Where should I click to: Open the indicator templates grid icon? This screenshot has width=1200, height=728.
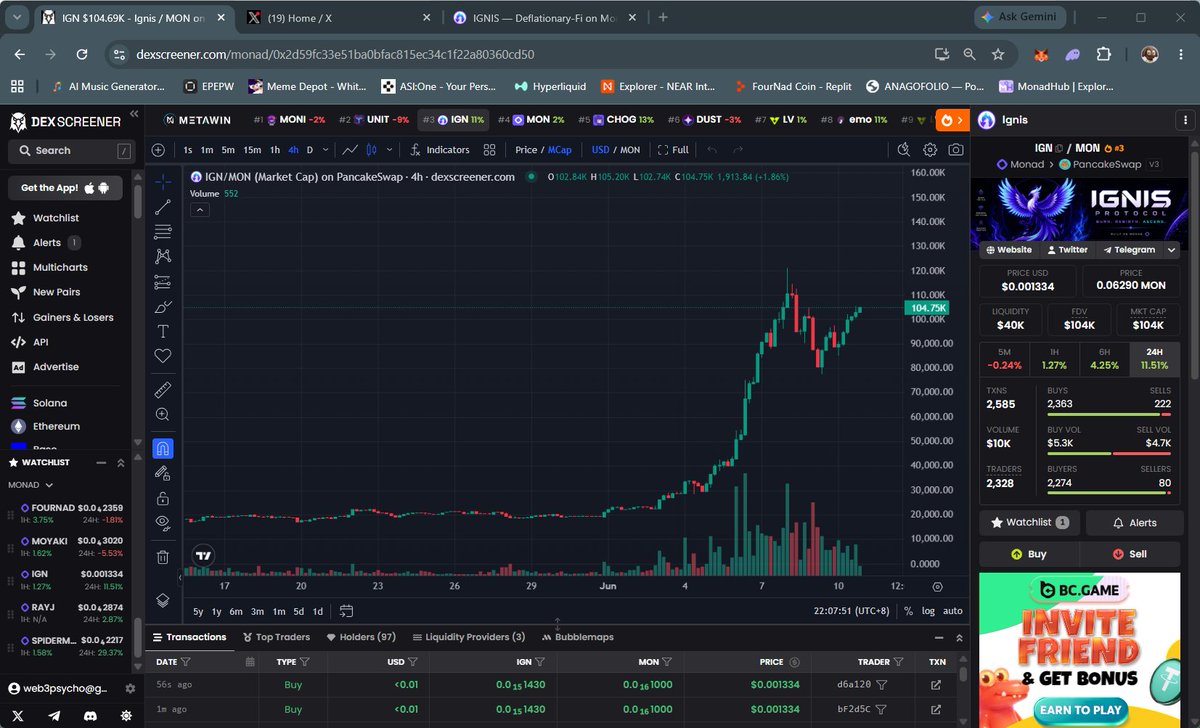point(489,150)
